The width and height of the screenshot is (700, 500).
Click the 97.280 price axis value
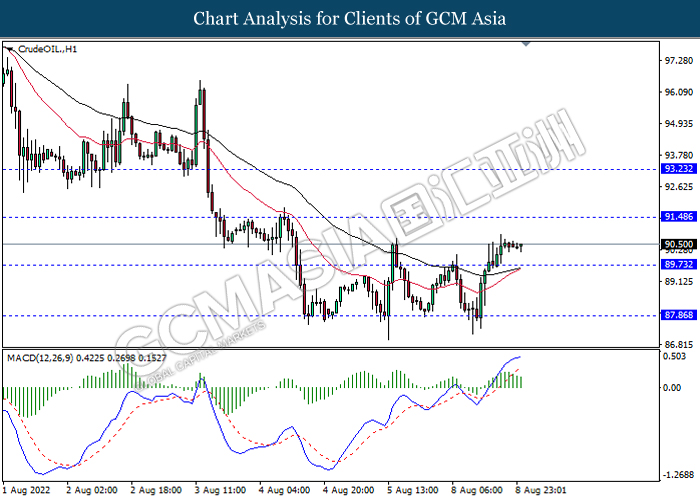[679, 60]
